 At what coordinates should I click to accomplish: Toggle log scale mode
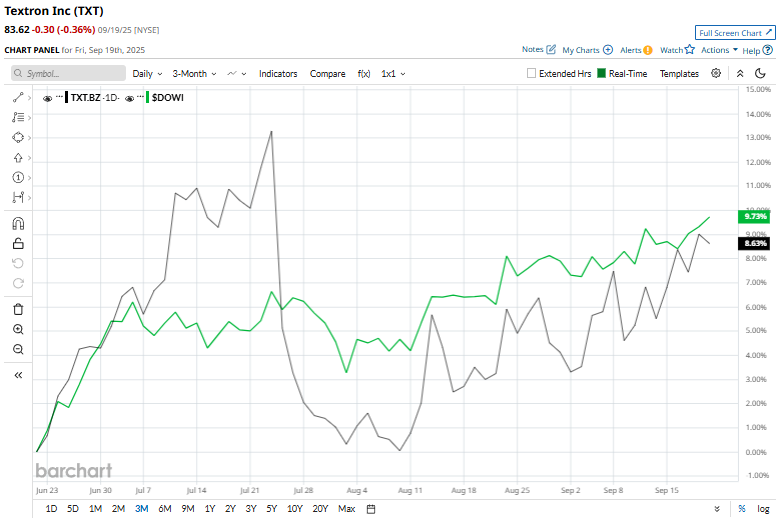(763, 509)
